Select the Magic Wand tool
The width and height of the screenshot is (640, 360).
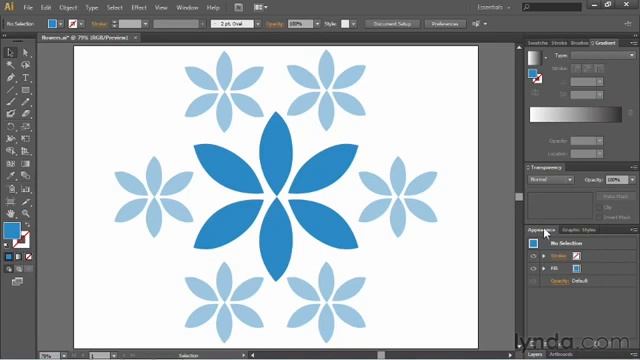coord(11,65)
